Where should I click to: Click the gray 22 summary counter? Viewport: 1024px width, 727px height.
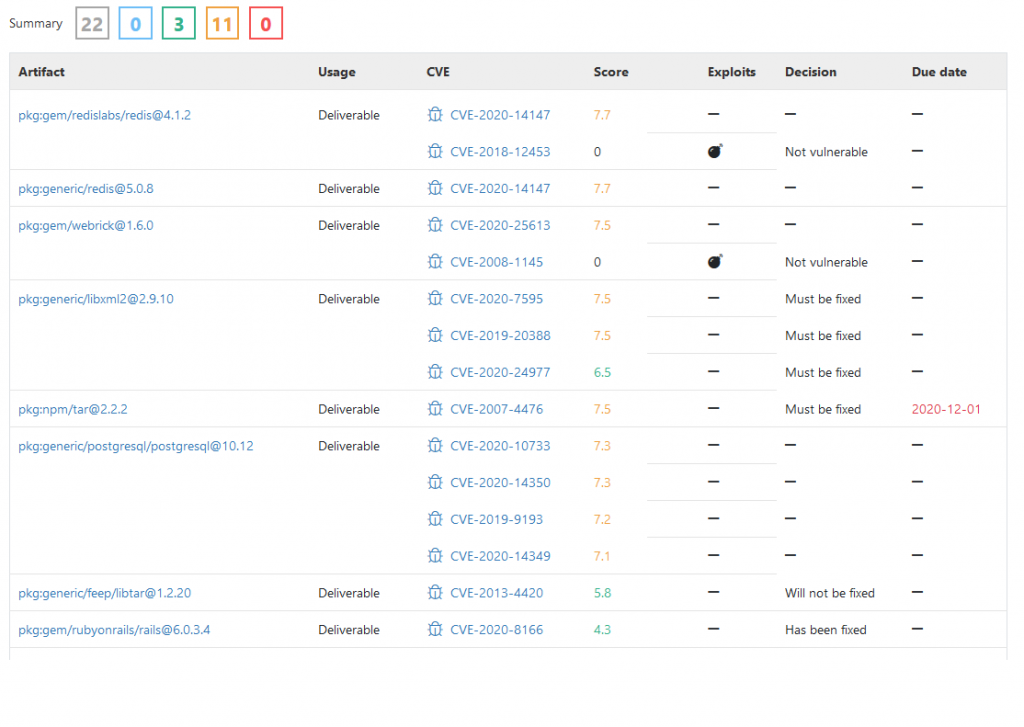pyautogui.click(x=92, y=23)
